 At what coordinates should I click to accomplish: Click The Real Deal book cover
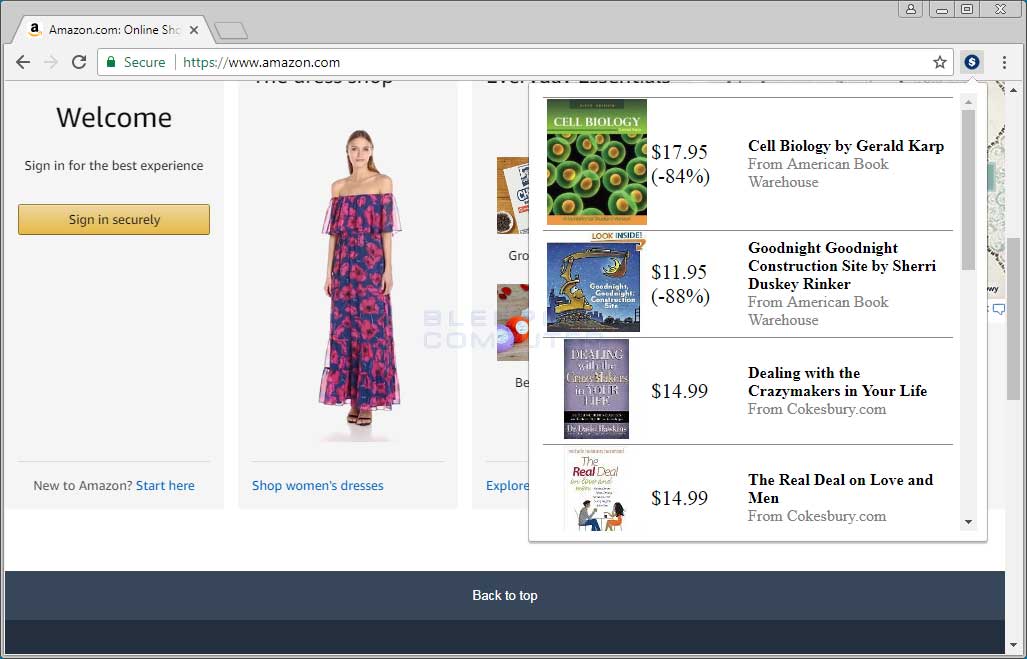[595, 489]
